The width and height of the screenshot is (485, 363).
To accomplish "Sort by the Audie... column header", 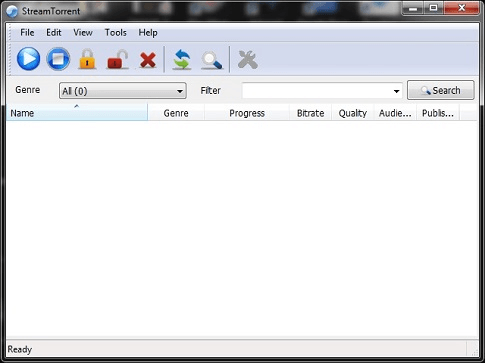I will click(x=395, y=113).
